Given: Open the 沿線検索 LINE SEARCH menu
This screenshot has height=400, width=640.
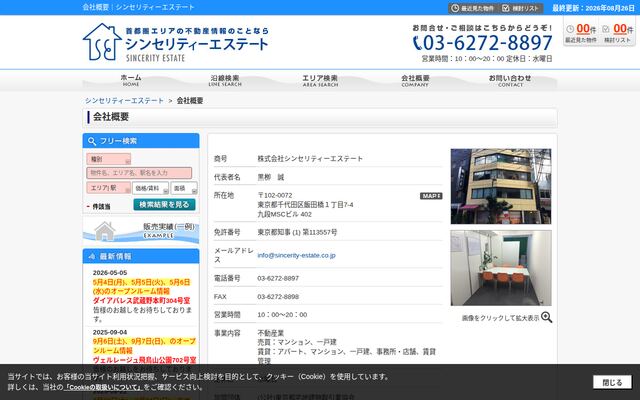Looking at the screenshot, I should click(x=225, y=80).
